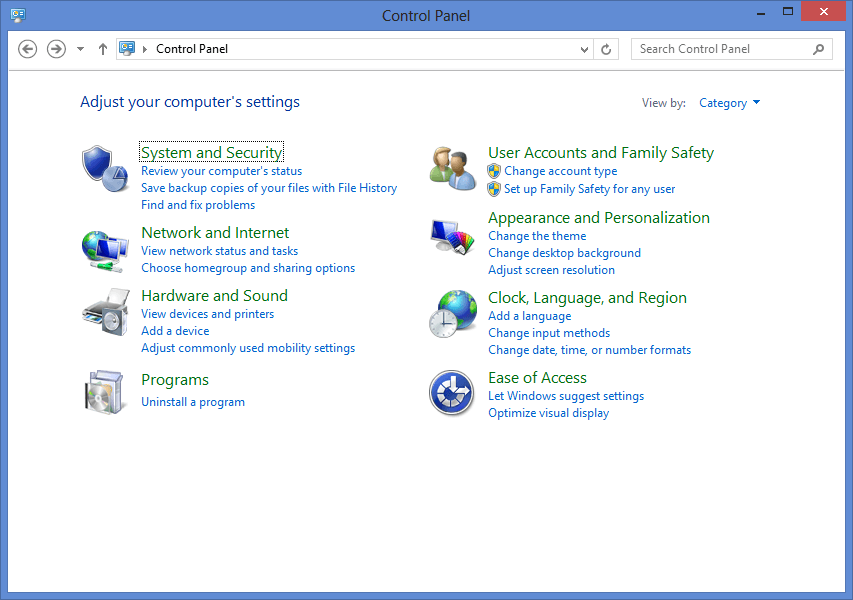Click the magnifier search icon

819,50
